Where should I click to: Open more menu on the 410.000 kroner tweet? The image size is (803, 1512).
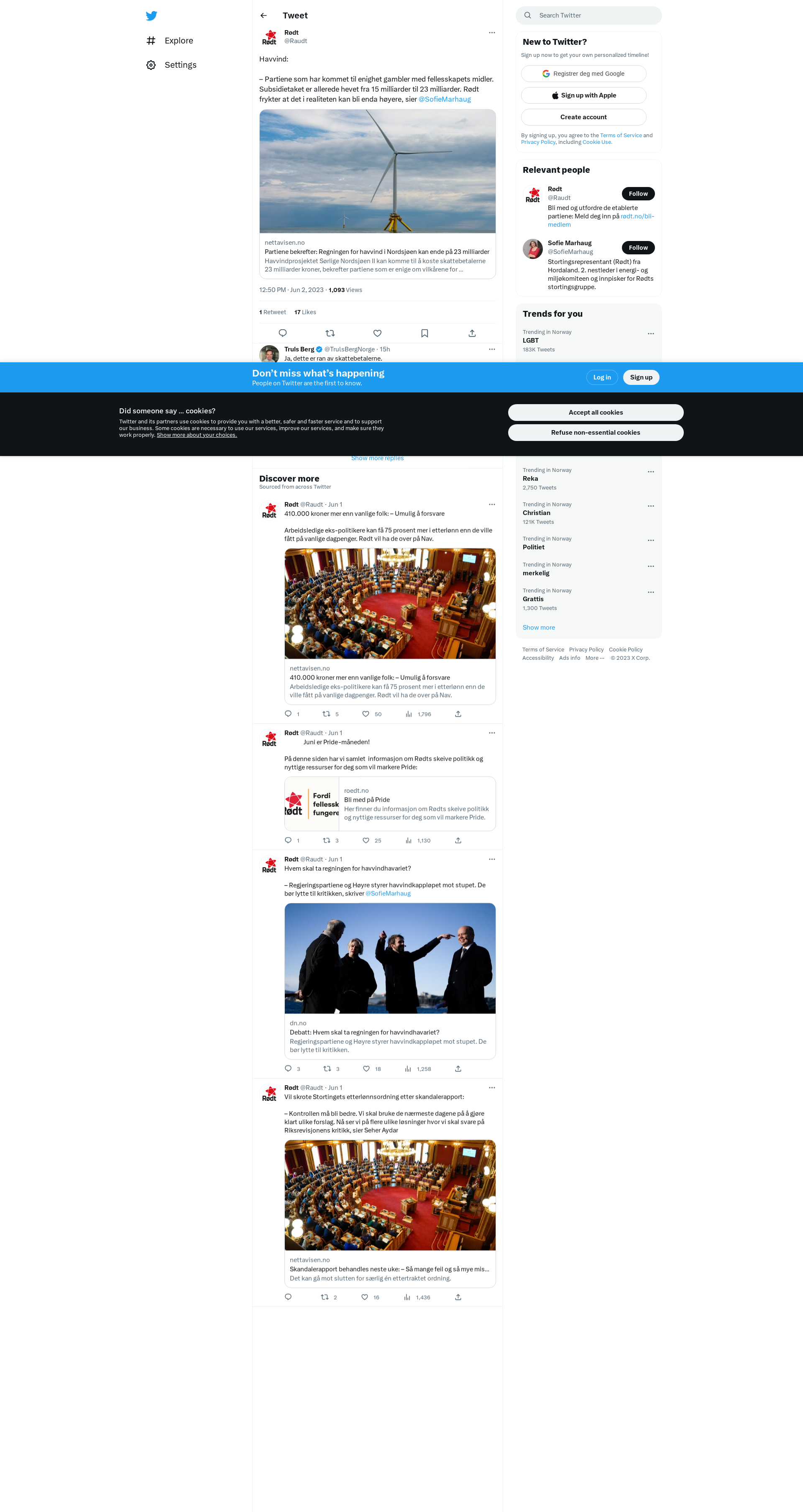click(x=491, y=505)
